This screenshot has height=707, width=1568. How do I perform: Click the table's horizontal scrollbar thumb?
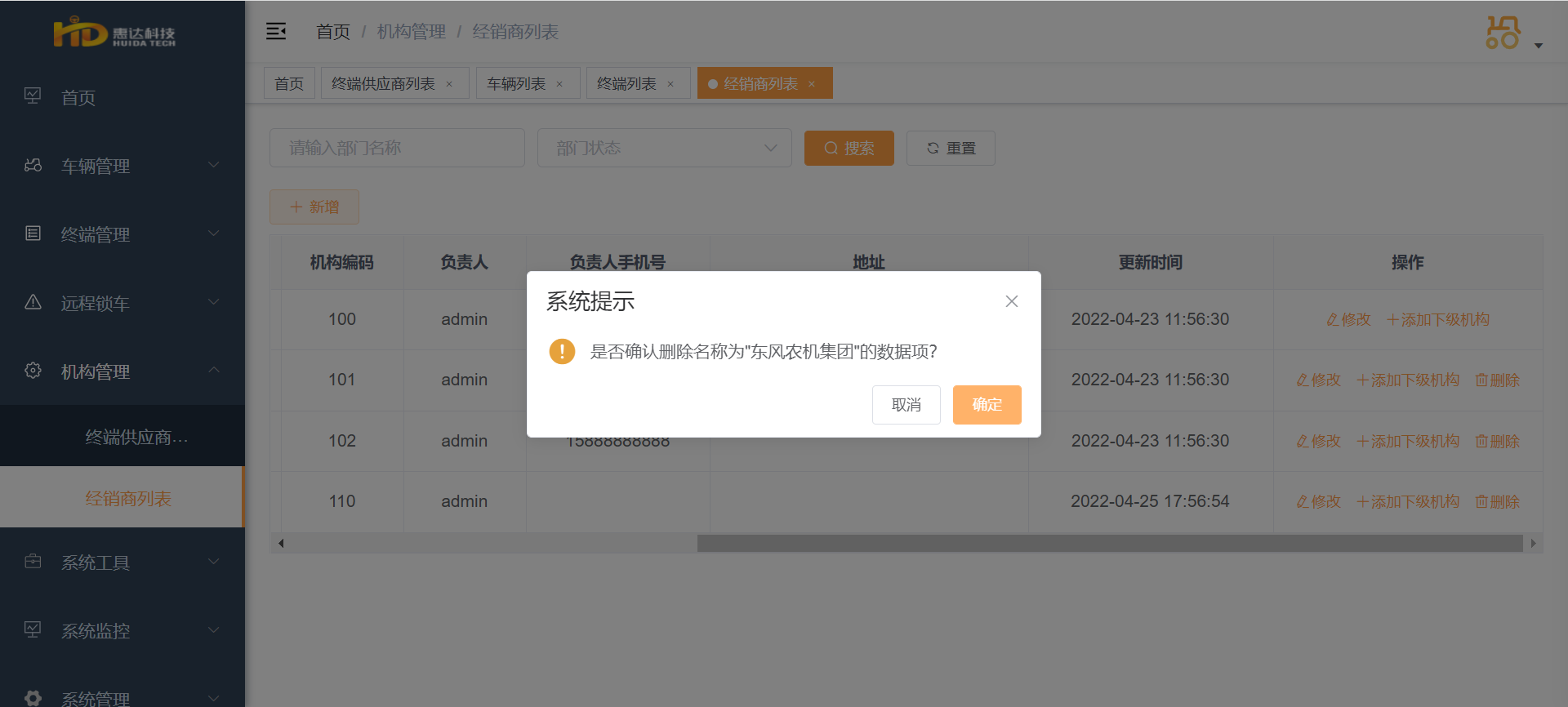click(1110, 543)
